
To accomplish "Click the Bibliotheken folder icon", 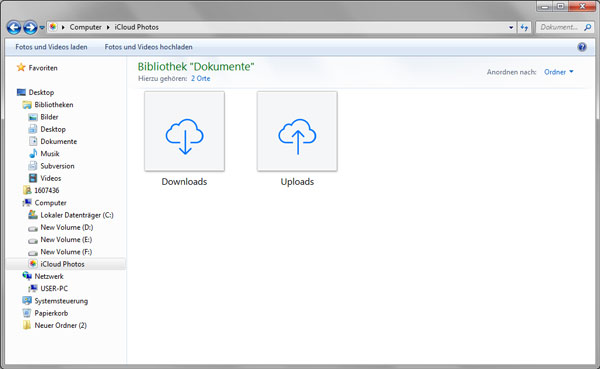I will (x=27, y=104).
